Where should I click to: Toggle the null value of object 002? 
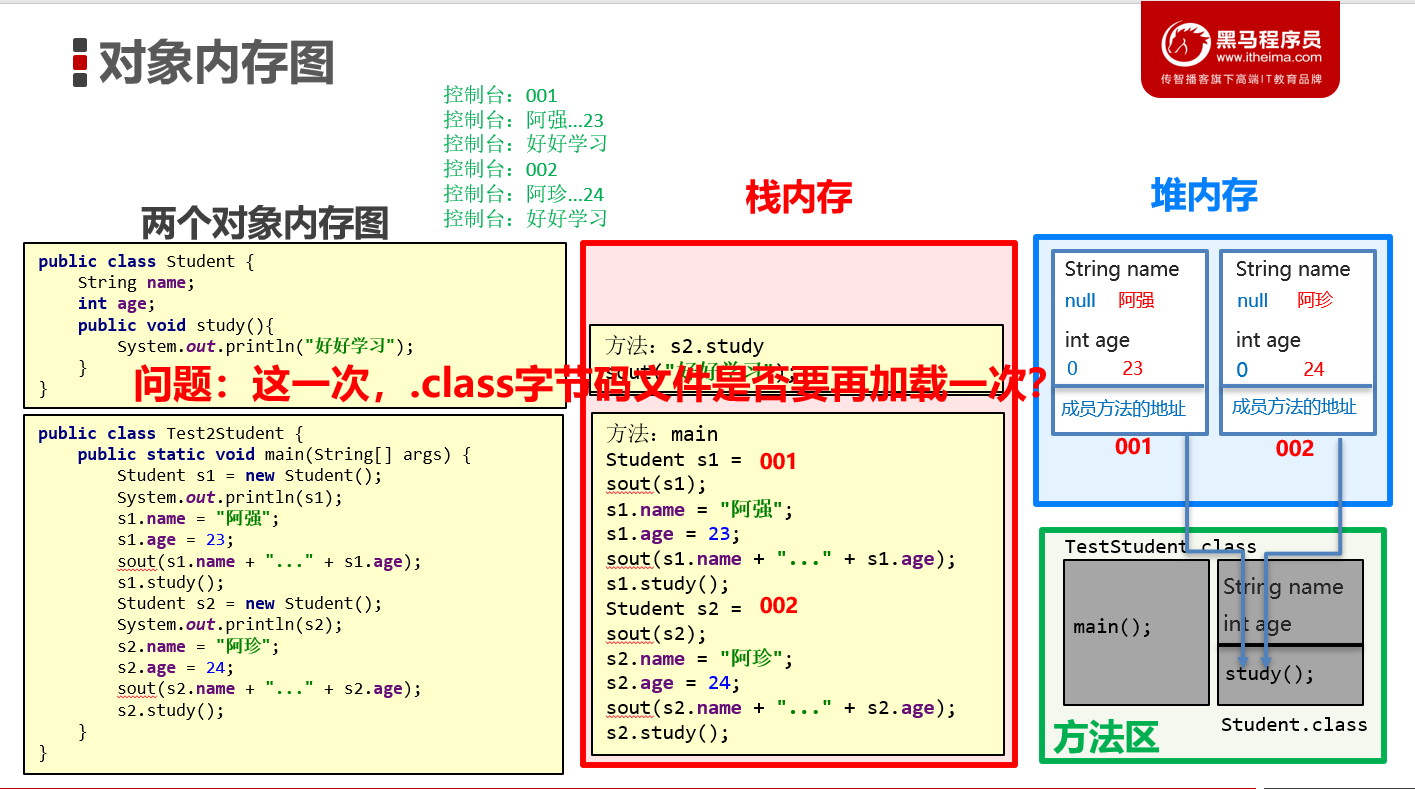(x=1252, y=300)
